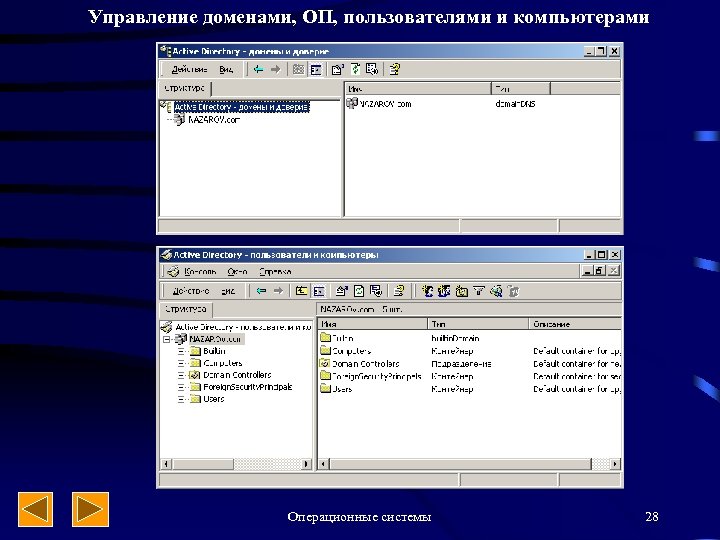Screen dimensions: 720x540
Task: Click left scroll arrow of tree pane scrollbar
Action: pos(166,464)
